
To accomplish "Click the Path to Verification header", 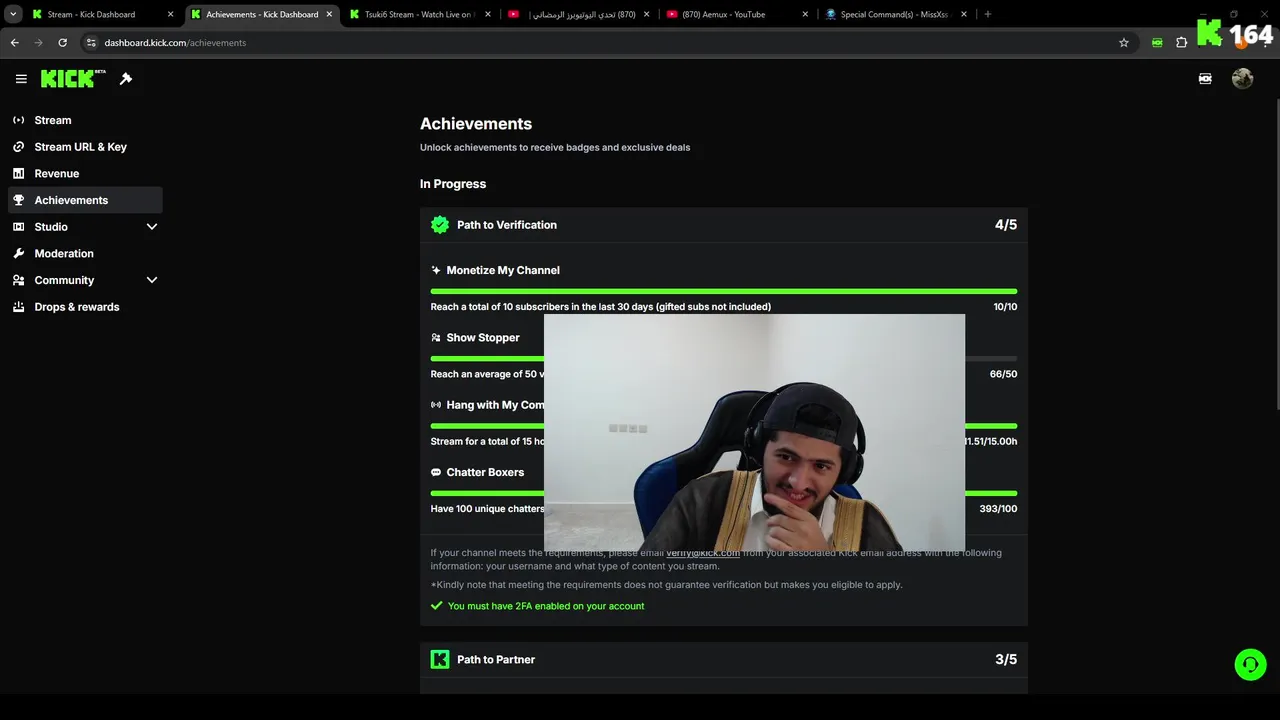I will tap(724, 225).
